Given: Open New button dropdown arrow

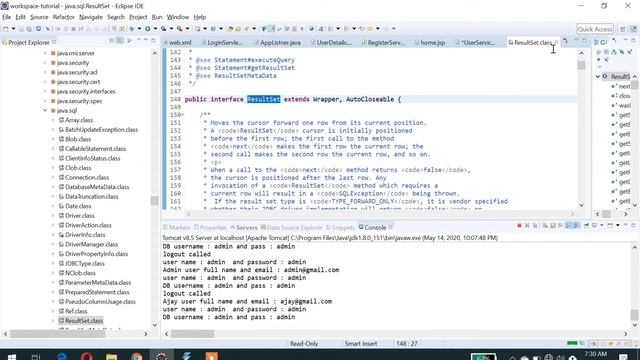Looking at the screenshot, I should tap(13, 29).
